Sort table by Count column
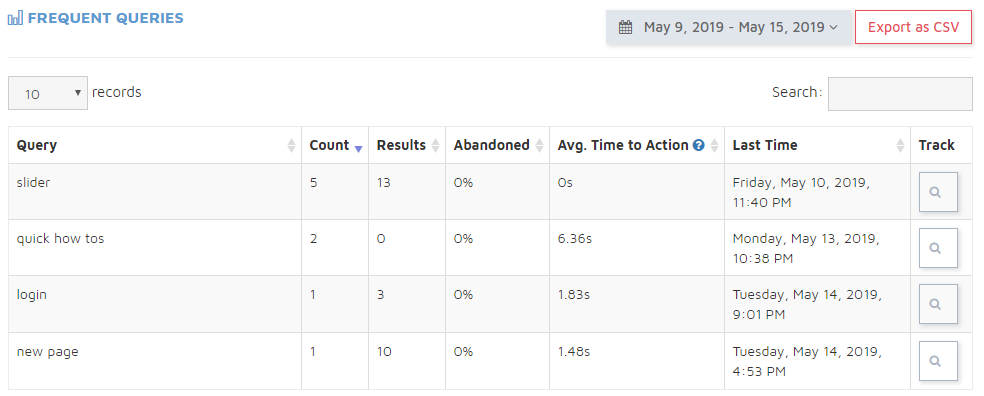Image resolution: width=984 pixels, height=396 pixels. click(335, 145)
